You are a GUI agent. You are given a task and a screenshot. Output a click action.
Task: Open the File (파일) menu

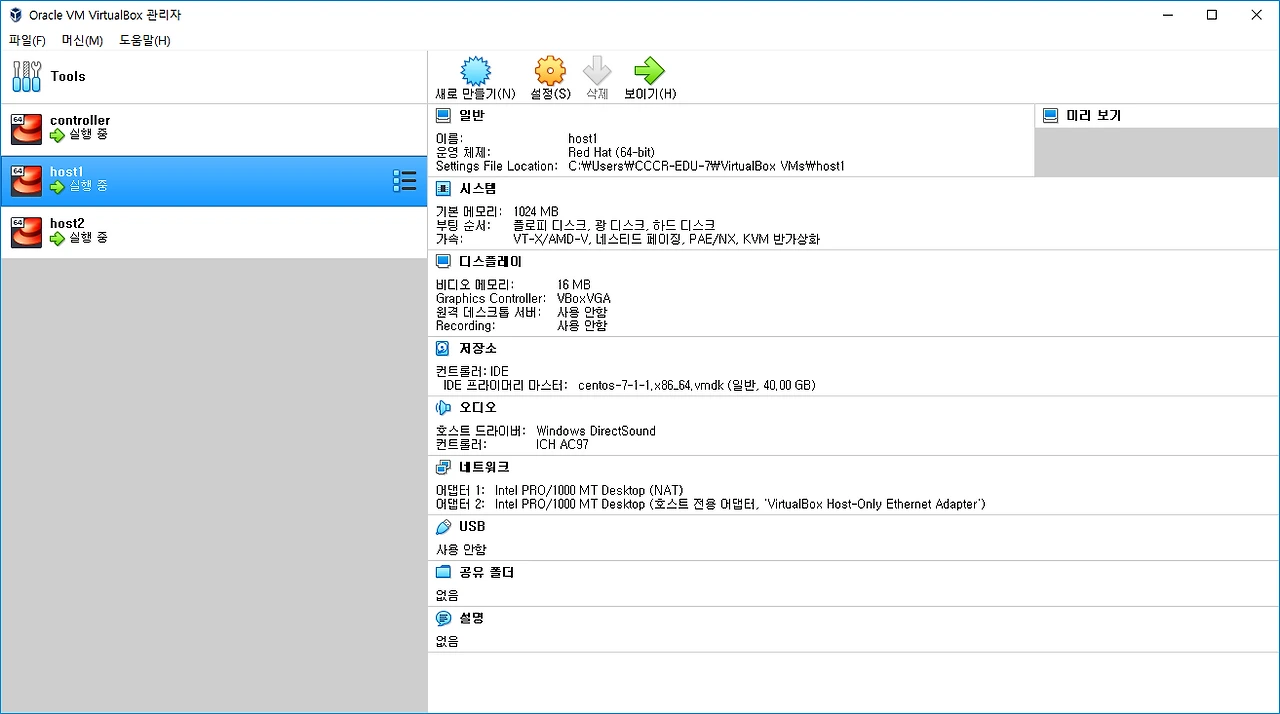(x=27, y=40)
